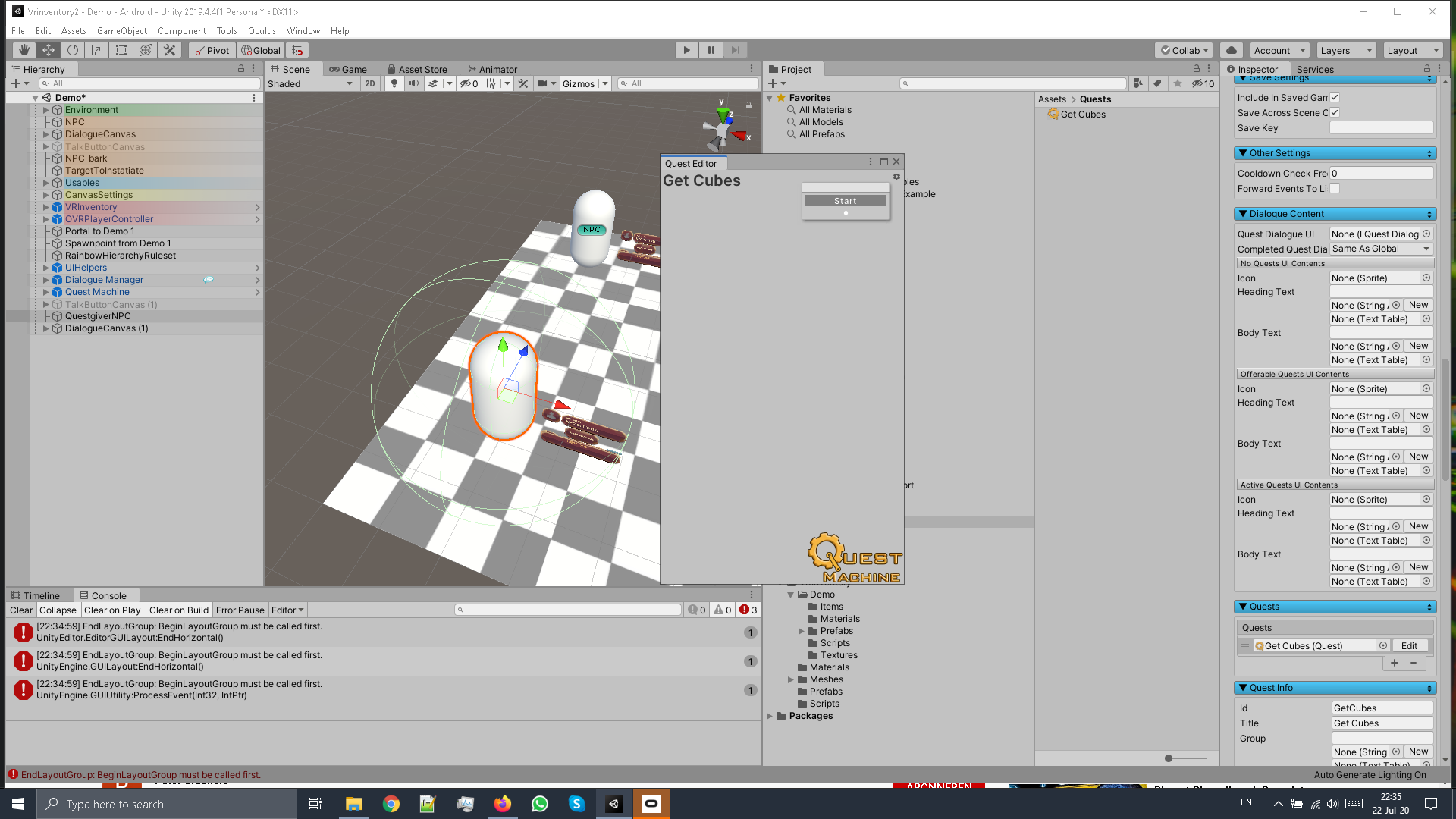This screenshot has width=1456, height=819.
Task: Toggle hidden packages count in Project
Action: (x=1203, y=83)
